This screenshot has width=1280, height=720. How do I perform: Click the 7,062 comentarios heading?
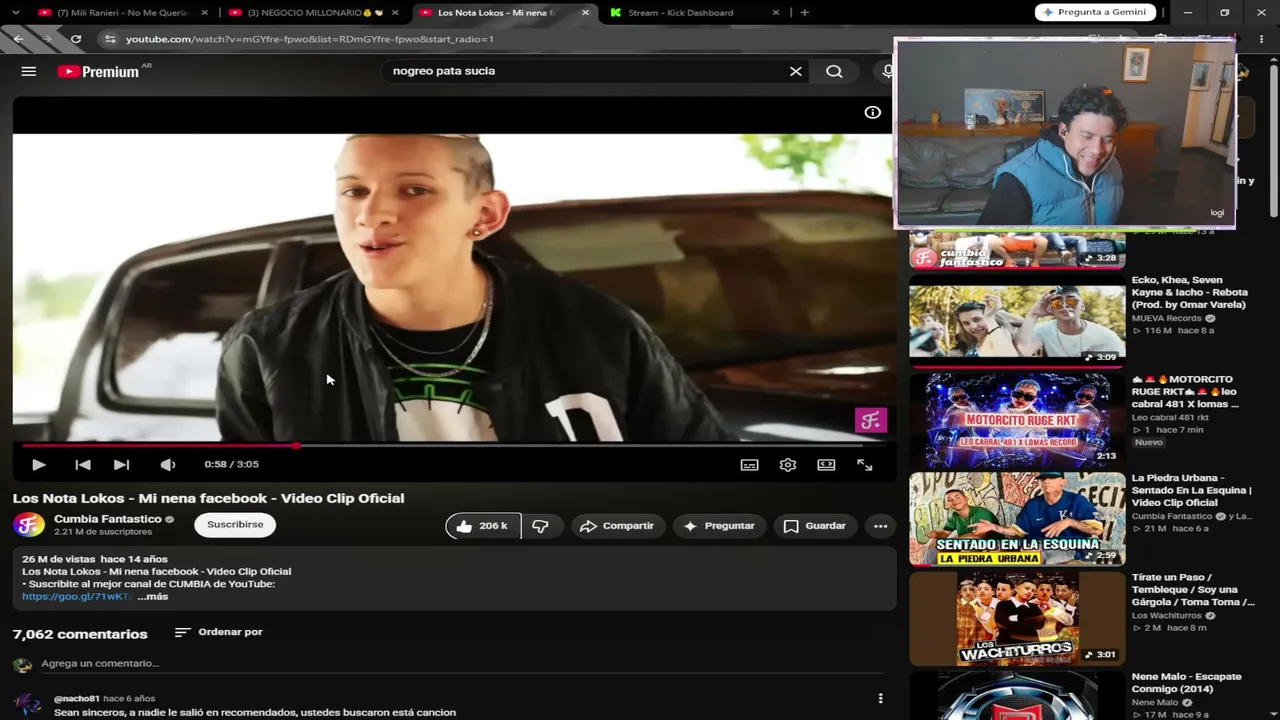pyautogui.click(x=80, y=634)
